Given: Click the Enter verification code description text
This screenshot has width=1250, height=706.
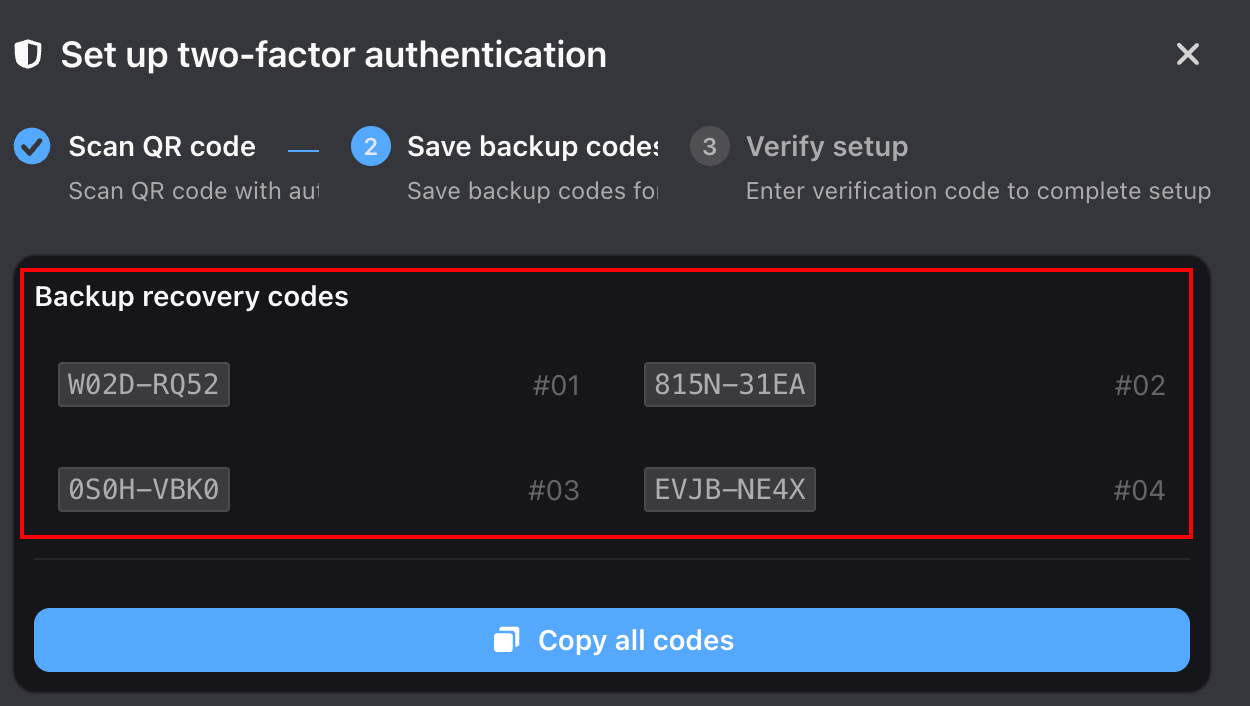Looking at the screenshot, I should pos(978,191).
